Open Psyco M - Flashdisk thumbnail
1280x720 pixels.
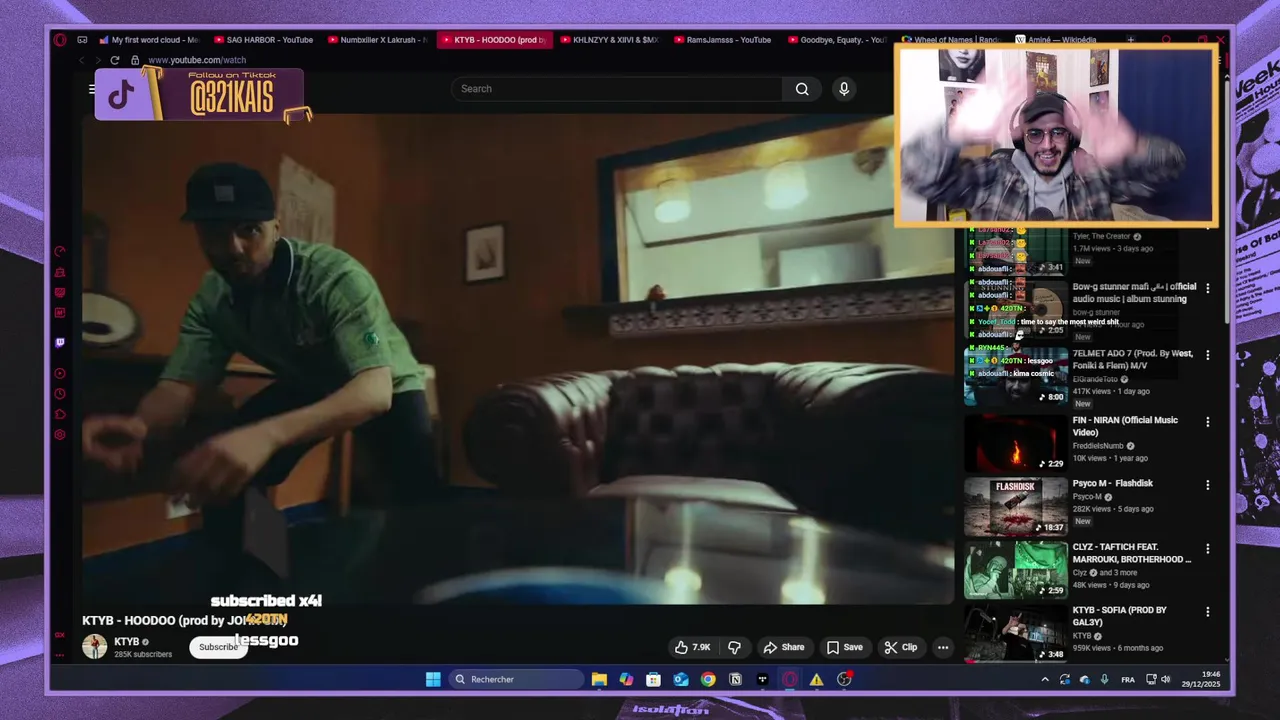pos(1016,506)
